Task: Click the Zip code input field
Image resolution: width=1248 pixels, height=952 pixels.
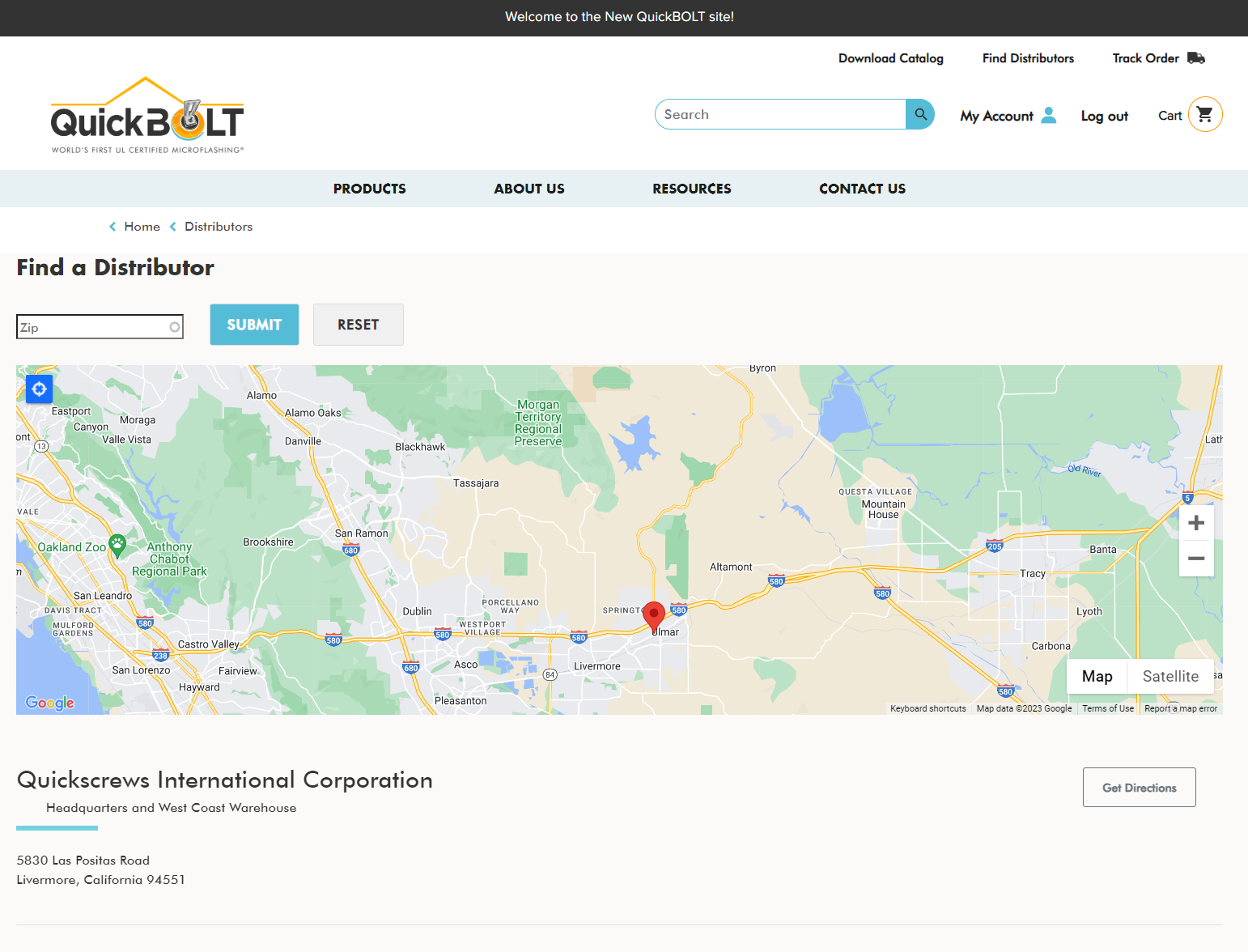Action: tap(93, 327)
